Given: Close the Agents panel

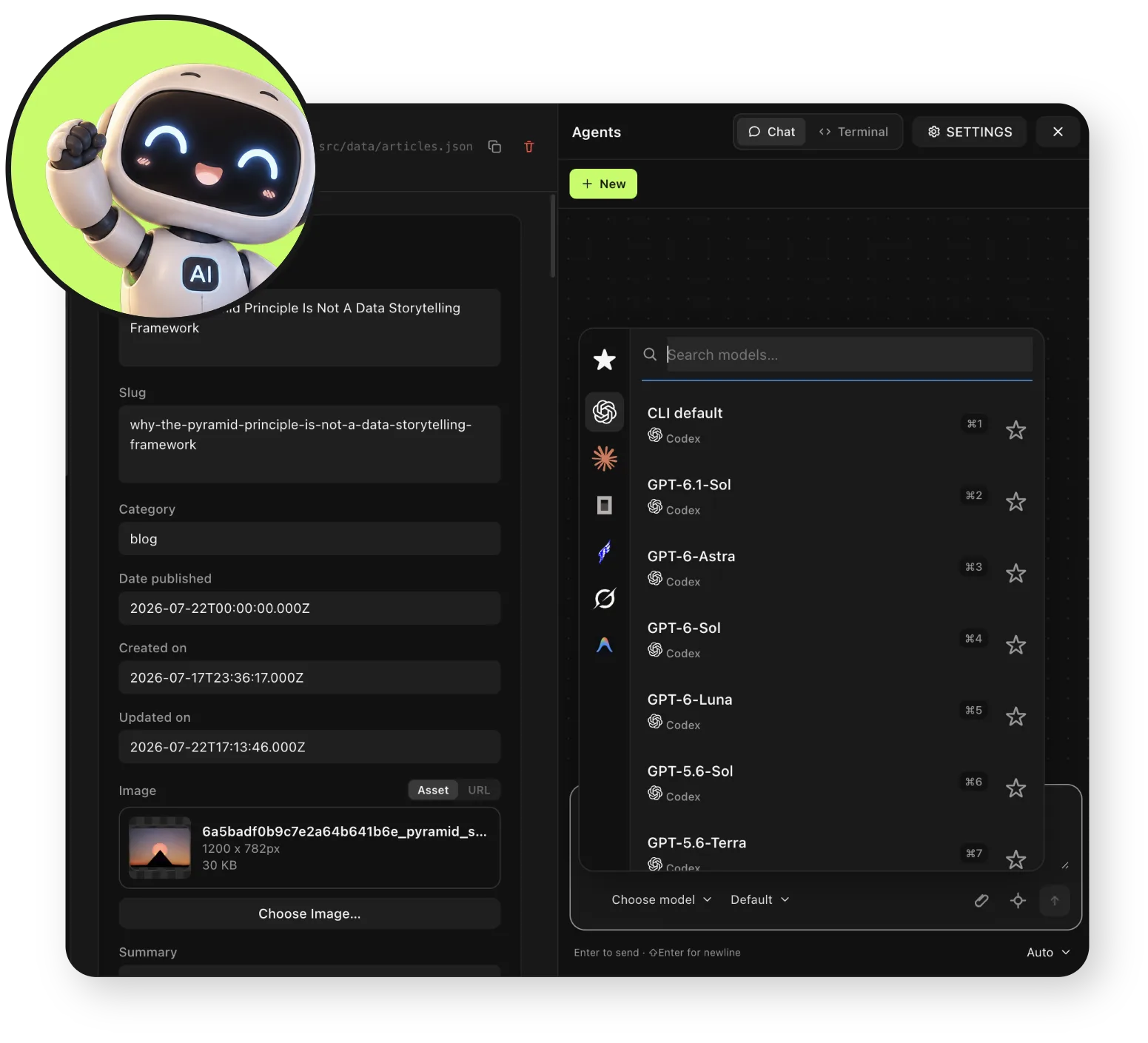Looking at the screenshot, I should [x=1058, y=132].
